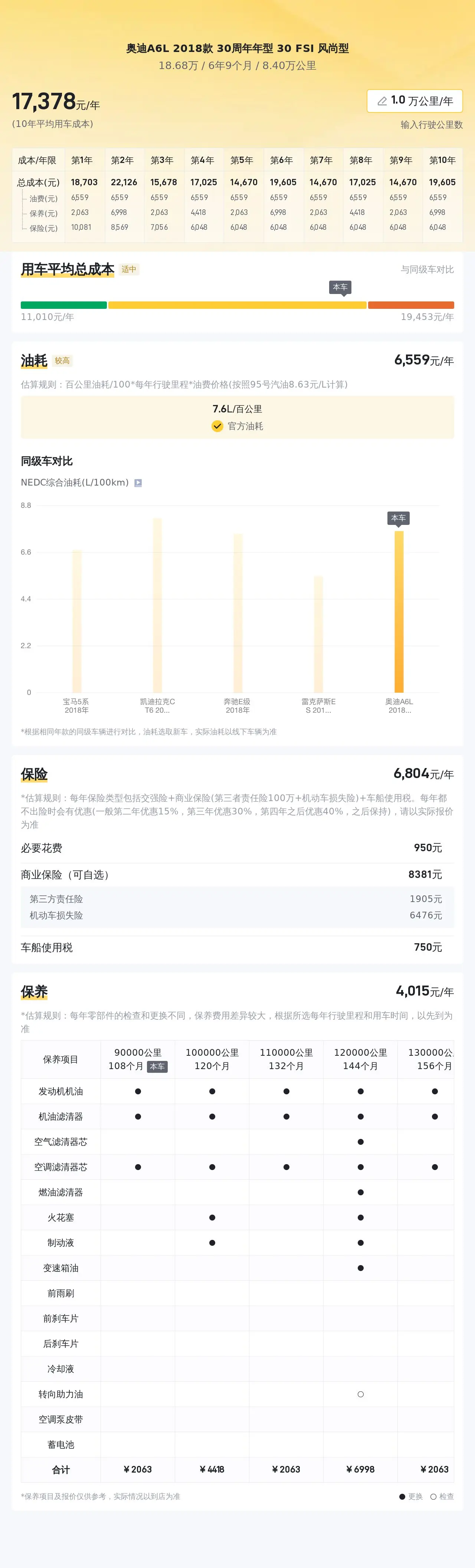Click the 6,559元/年 fuel cost figure
Screen dimensions: 475x1568
(x=424, y=360)
